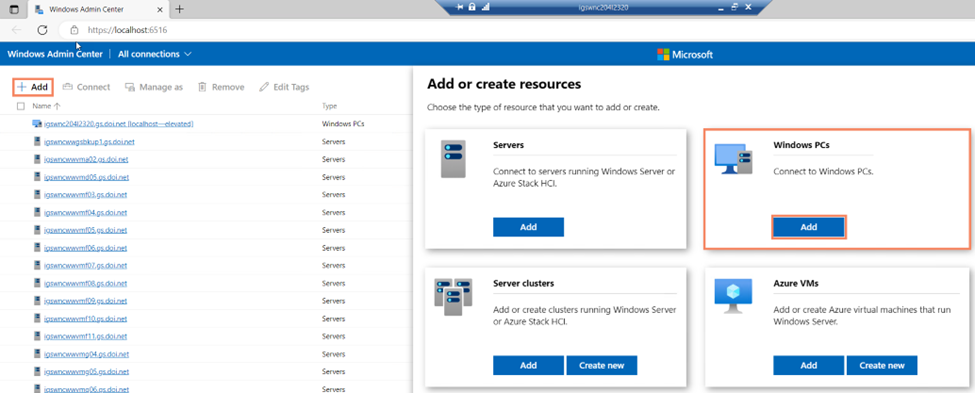Open Edit Tags pencil icon

click(264, 87)
